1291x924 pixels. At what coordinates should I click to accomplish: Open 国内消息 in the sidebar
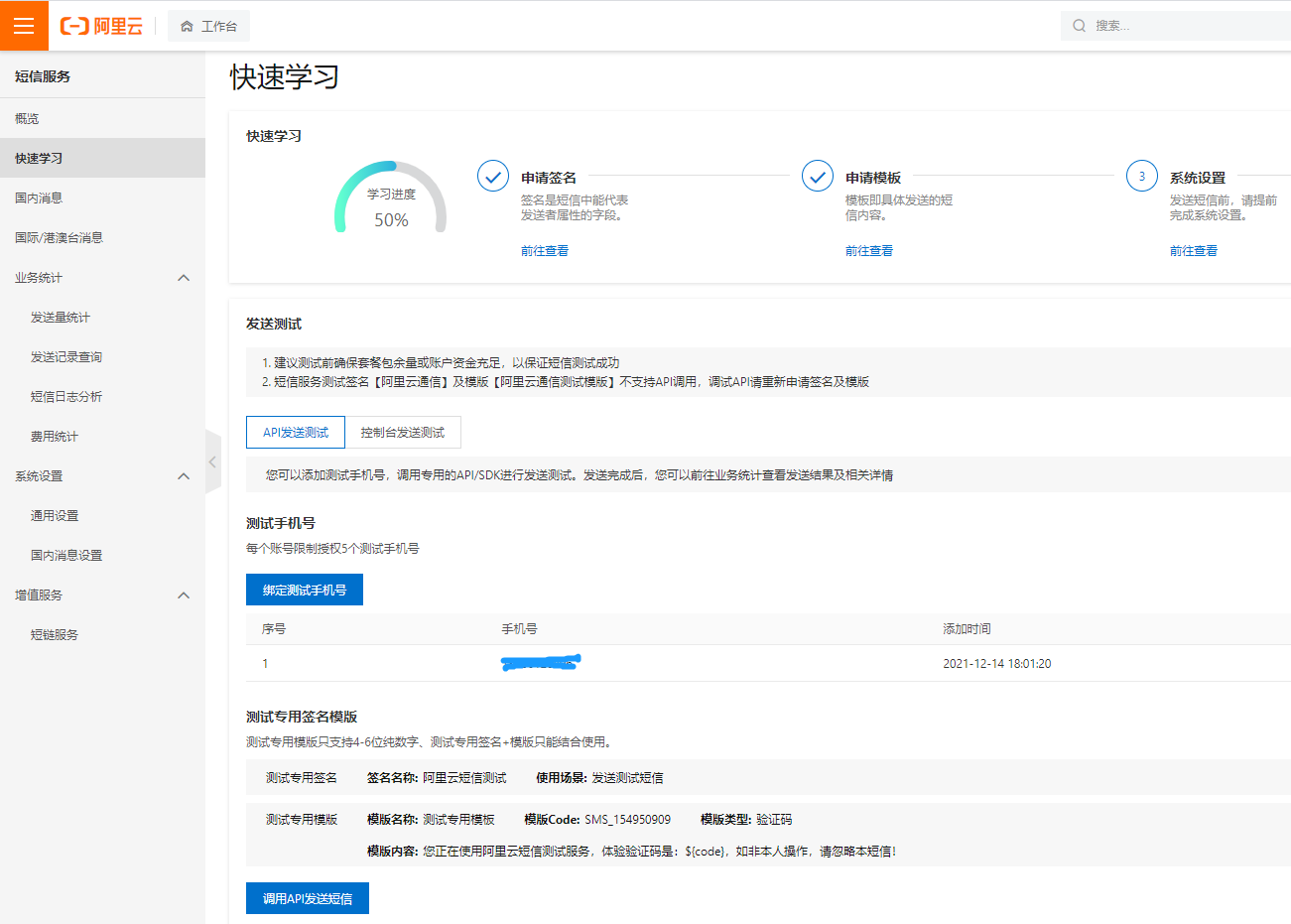coord(102,198)
